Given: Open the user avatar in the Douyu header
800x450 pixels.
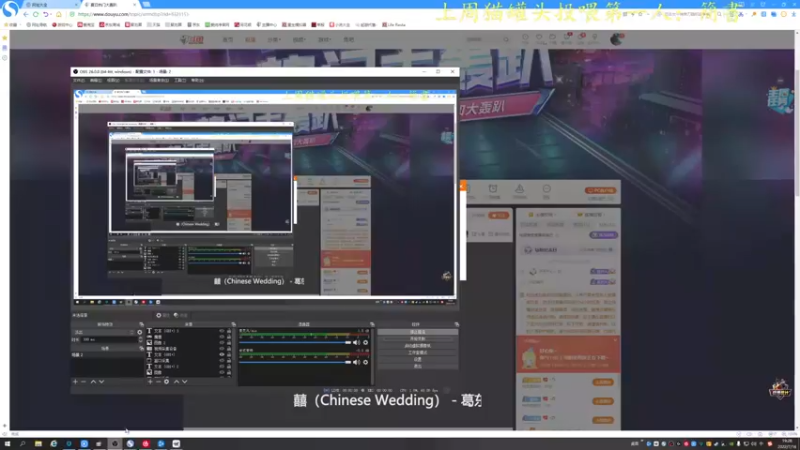Looking at the screenshot, I should 616,39.
